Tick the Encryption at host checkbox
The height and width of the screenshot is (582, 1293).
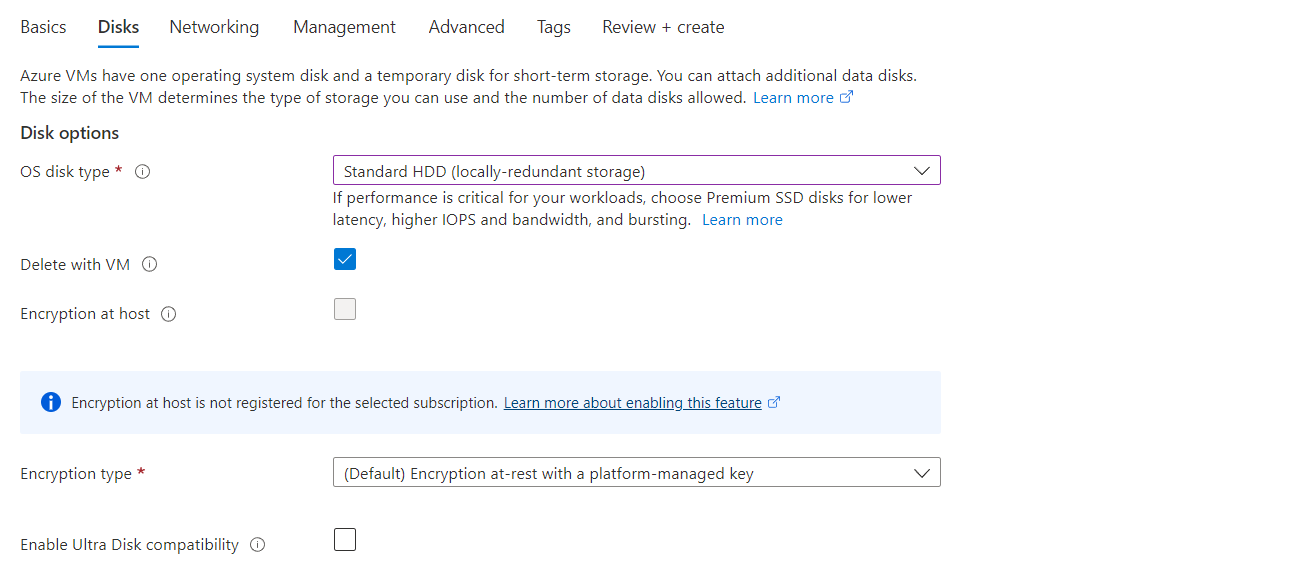(x=345, y=309)
